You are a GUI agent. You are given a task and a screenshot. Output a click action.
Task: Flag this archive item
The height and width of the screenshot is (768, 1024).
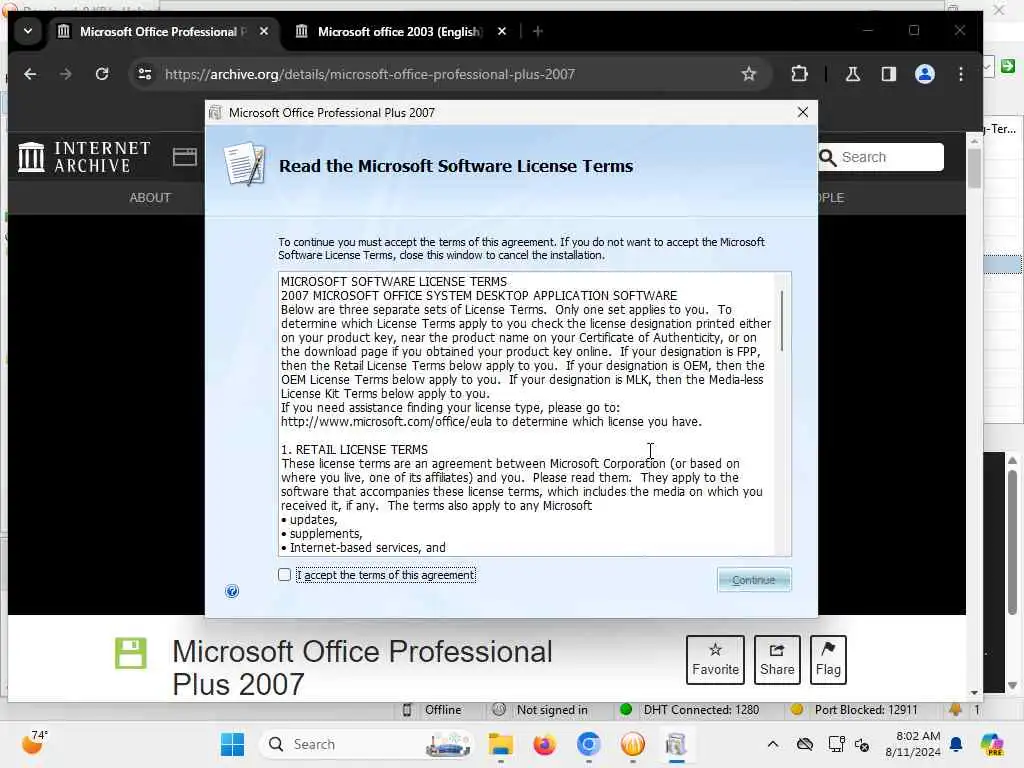pos(828,660)
